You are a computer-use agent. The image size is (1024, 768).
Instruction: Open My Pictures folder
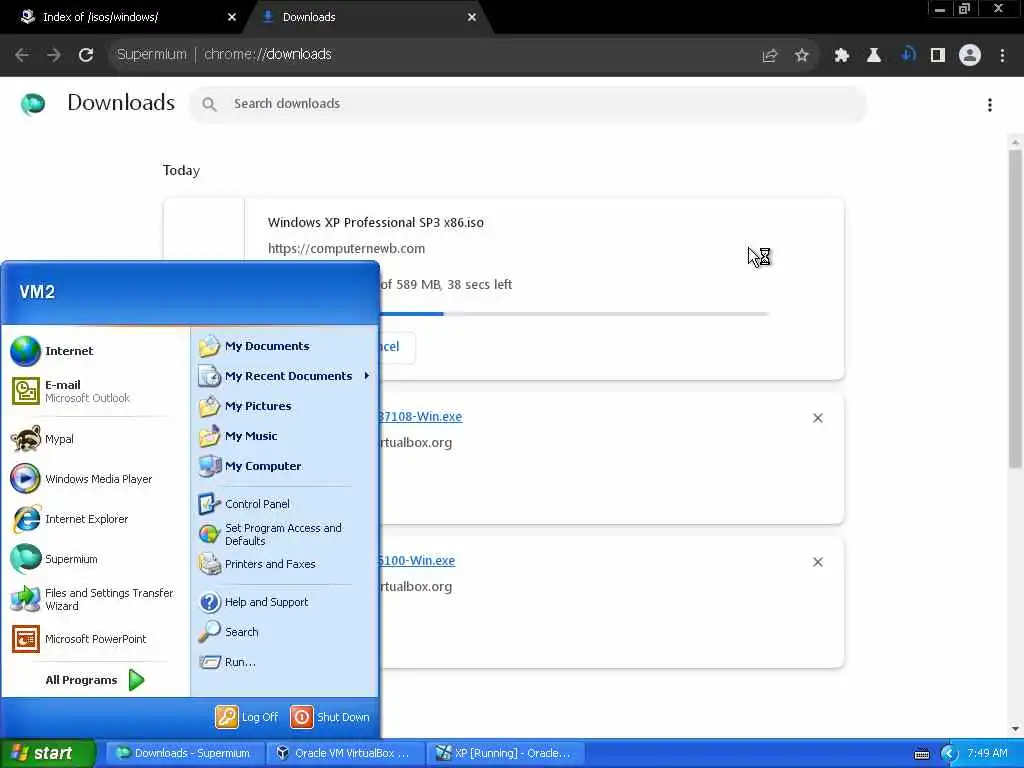click(245, 406)
